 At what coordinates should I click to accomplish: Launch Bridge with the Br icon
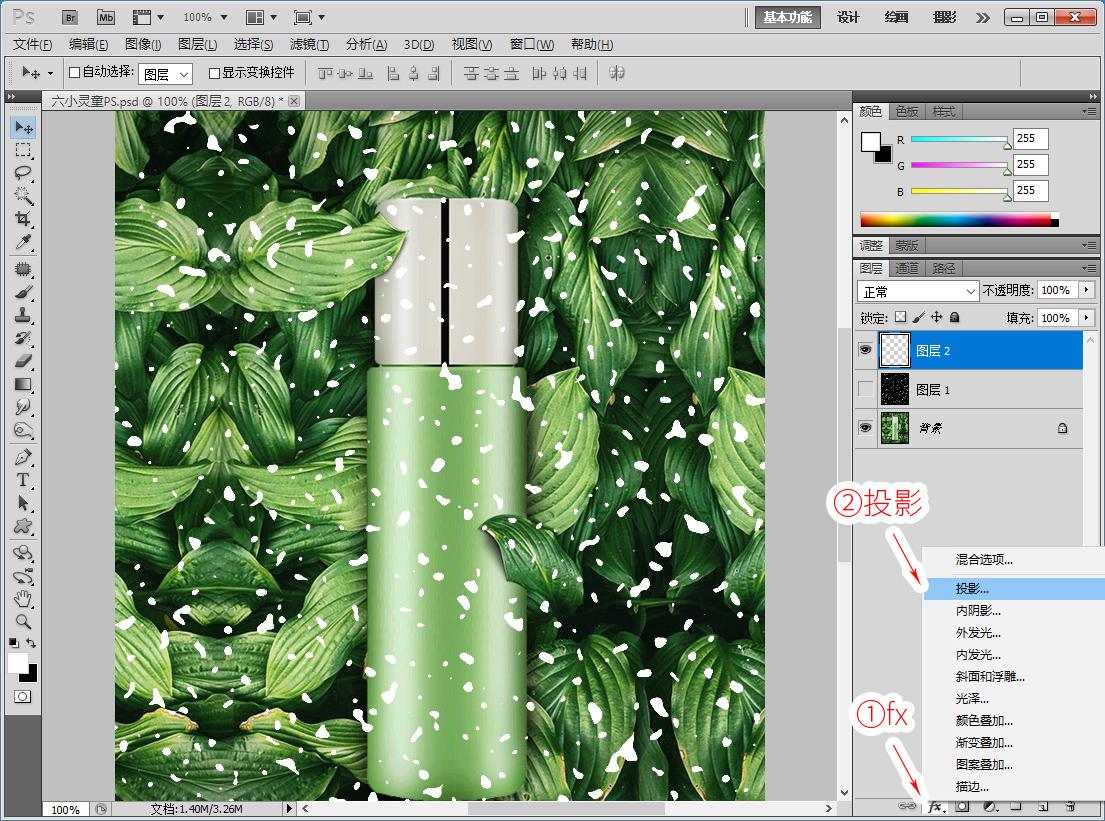(69, 17)
